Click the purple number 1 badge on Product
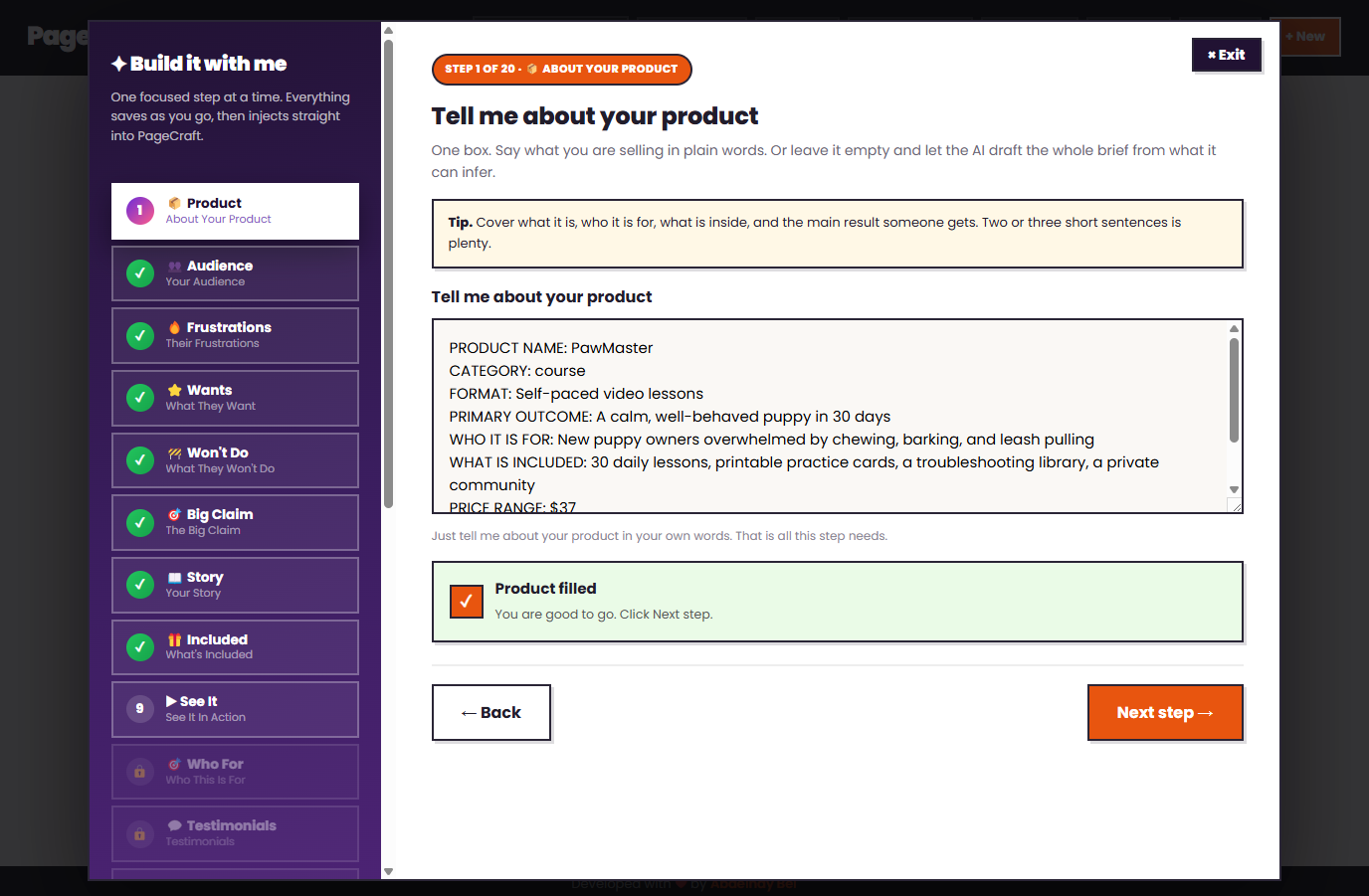1369x896 pixels. point(140,210)
